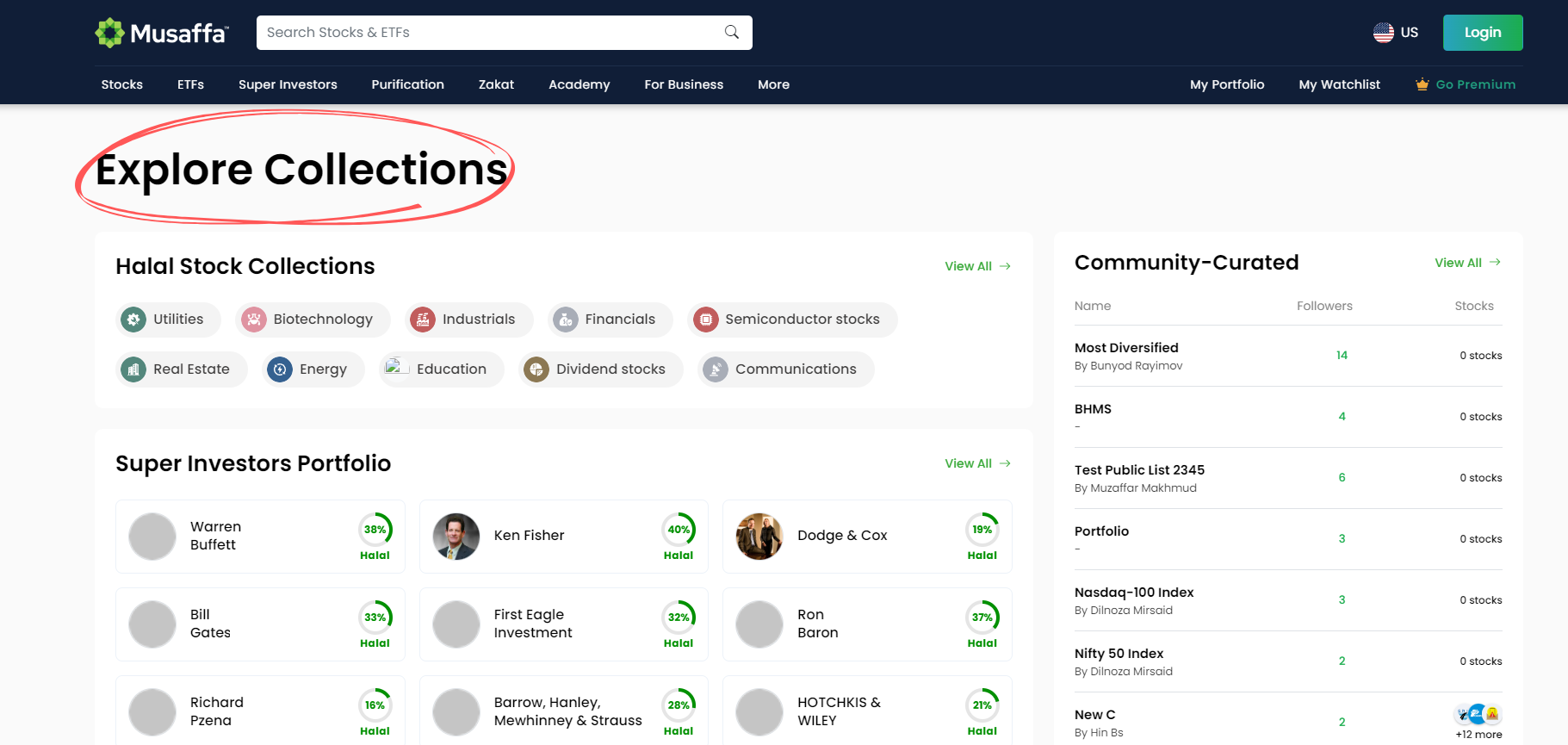Click the search magnifier icon
Screen dimensions: 1568x745
point(732,33)
